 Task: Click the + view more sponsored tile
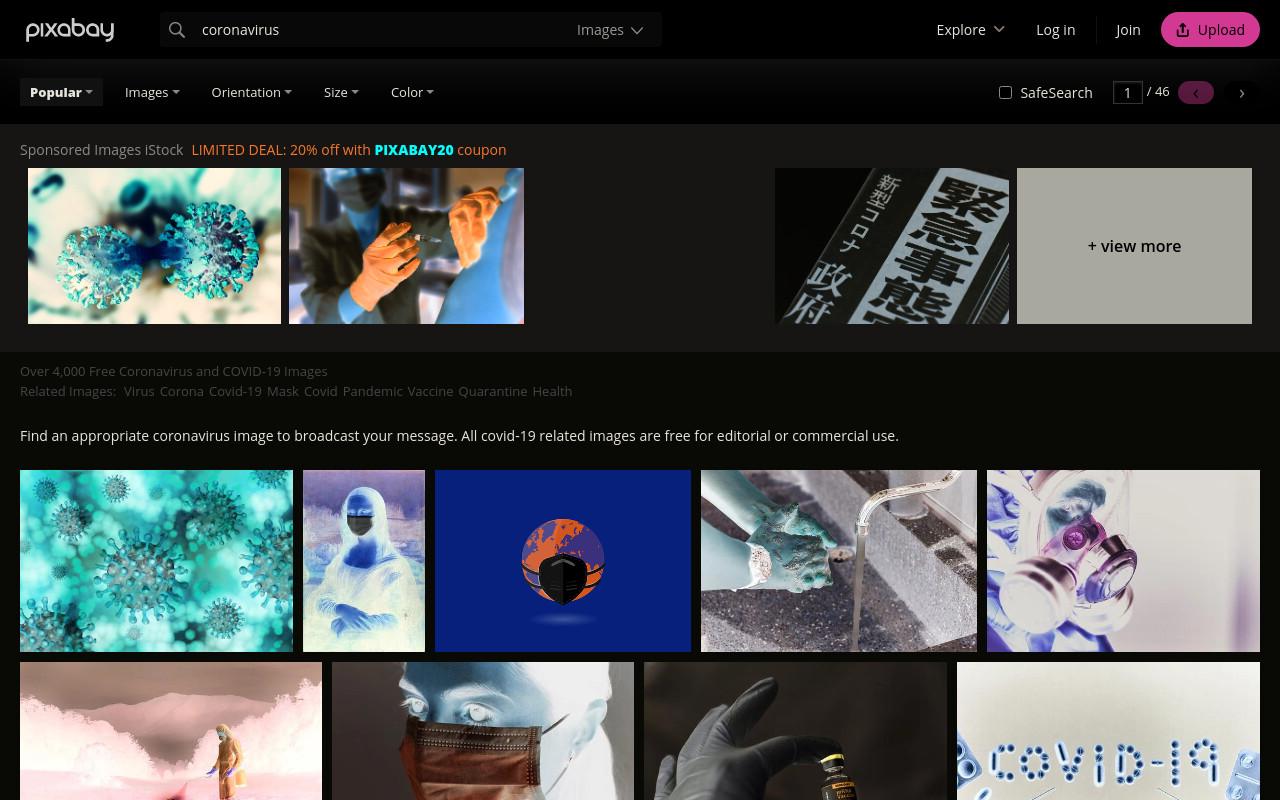pyautogui.click(x=1134, y=246)
